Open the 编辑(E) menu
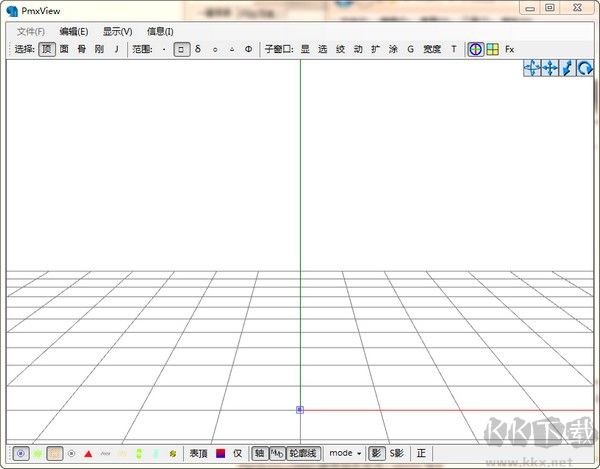The image size is (600, 469). point(73,31)
